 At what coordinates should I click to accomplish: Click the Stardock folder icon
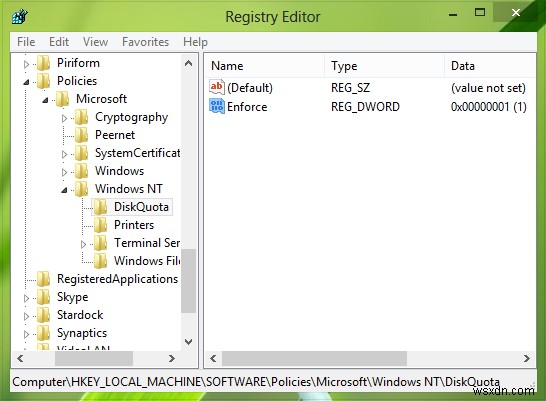[44, 315]
